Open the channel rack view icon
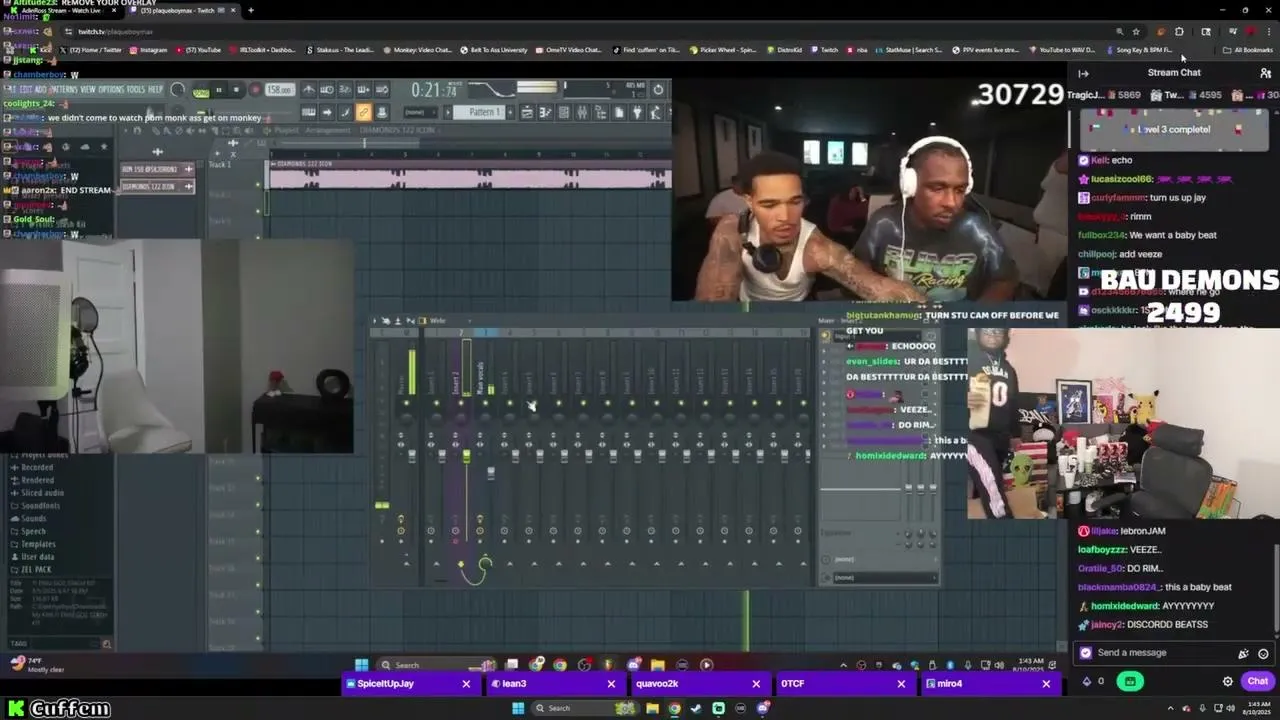This screenshot has width=1280, height=720. [564, 112]
